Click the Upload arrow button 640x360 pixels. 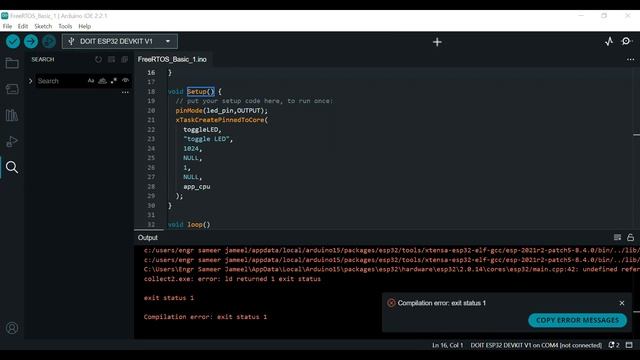[31, 41]
